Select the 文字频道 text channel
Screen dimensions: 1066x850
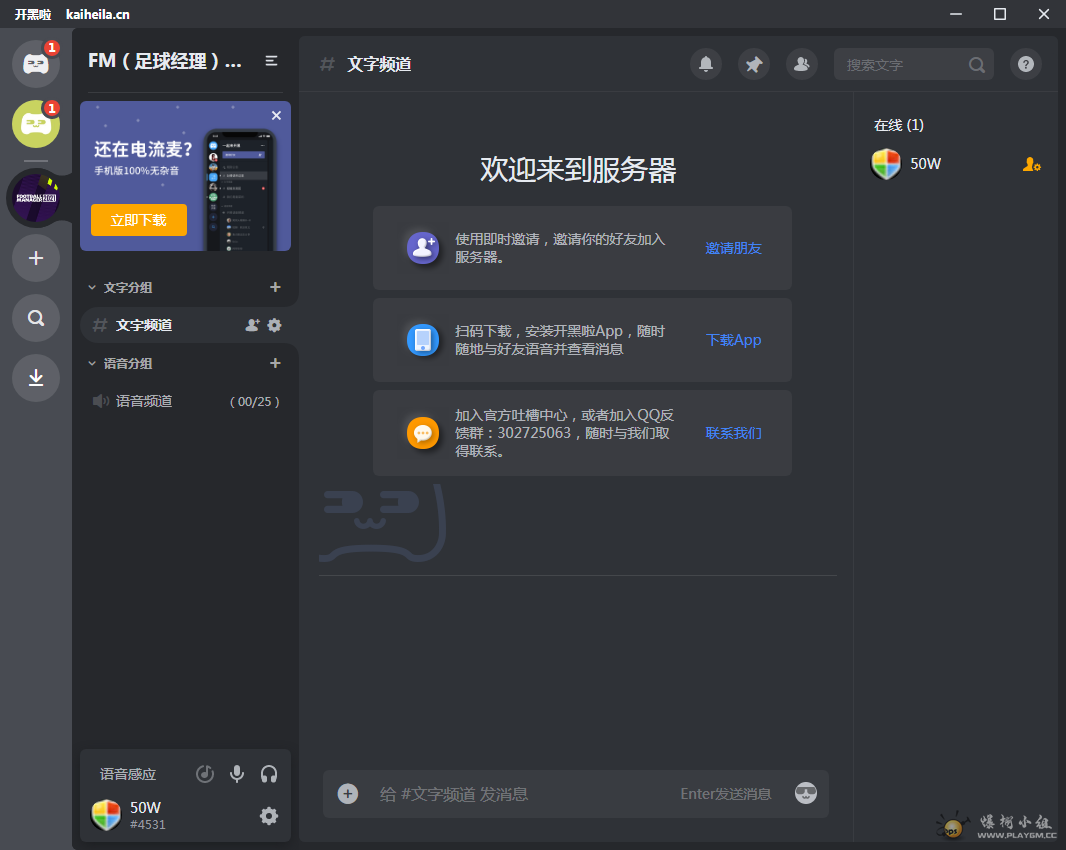189,325
